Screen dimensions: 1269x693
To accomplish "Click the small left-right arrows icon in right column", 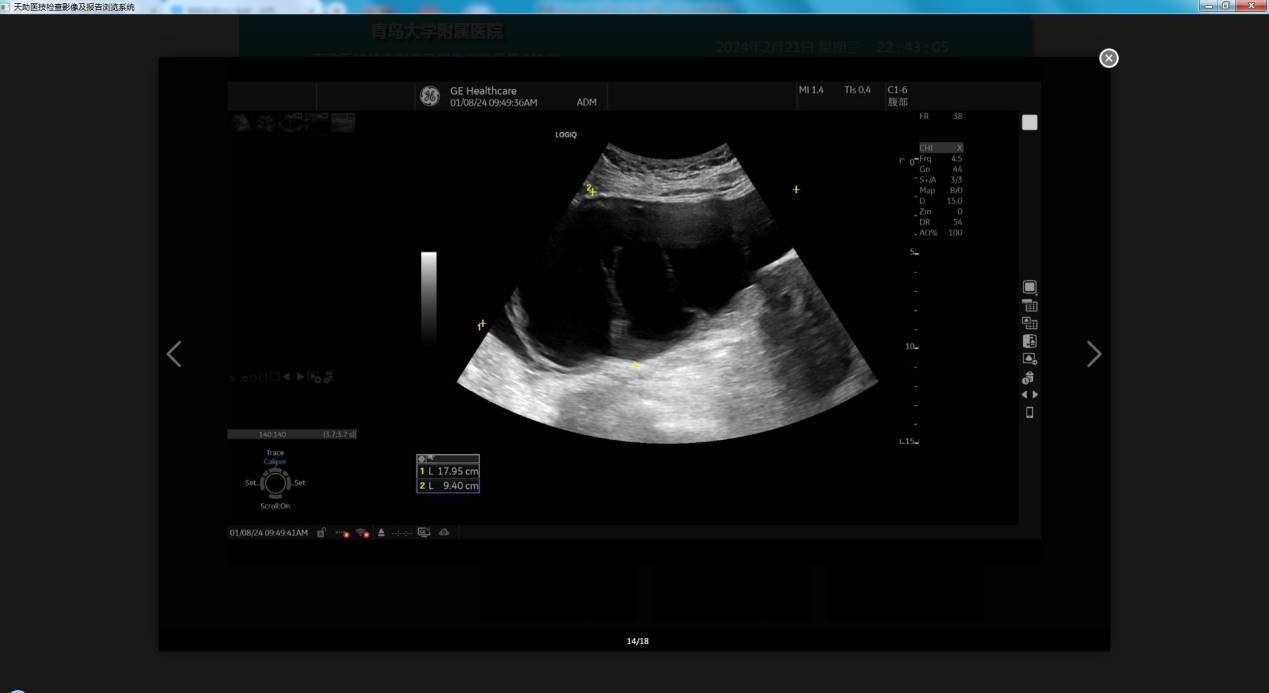I will click(x=1029, y=395).
